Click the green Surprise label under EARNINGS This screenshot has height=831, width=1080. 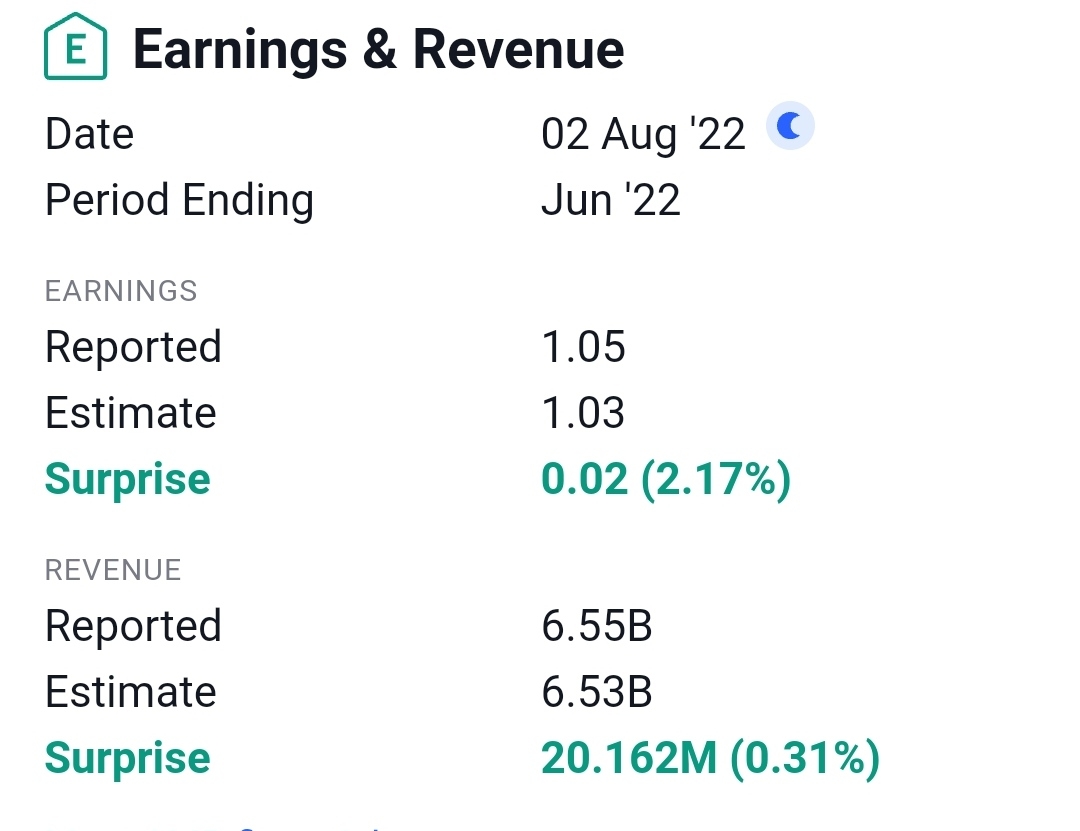[127, 479]
